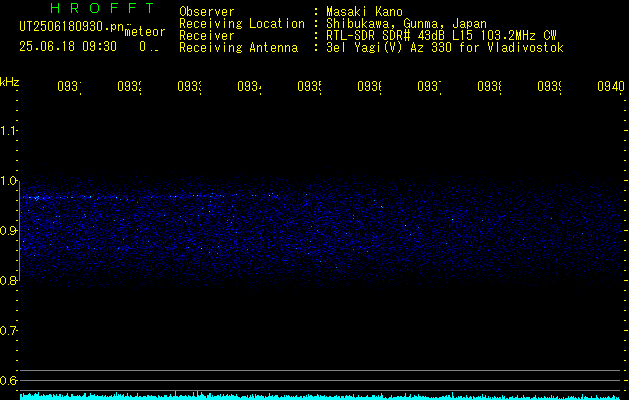Click the 0.8 kHz frequency label
Image resolution: width=629 pixels, height=400 pixels.
9,280
